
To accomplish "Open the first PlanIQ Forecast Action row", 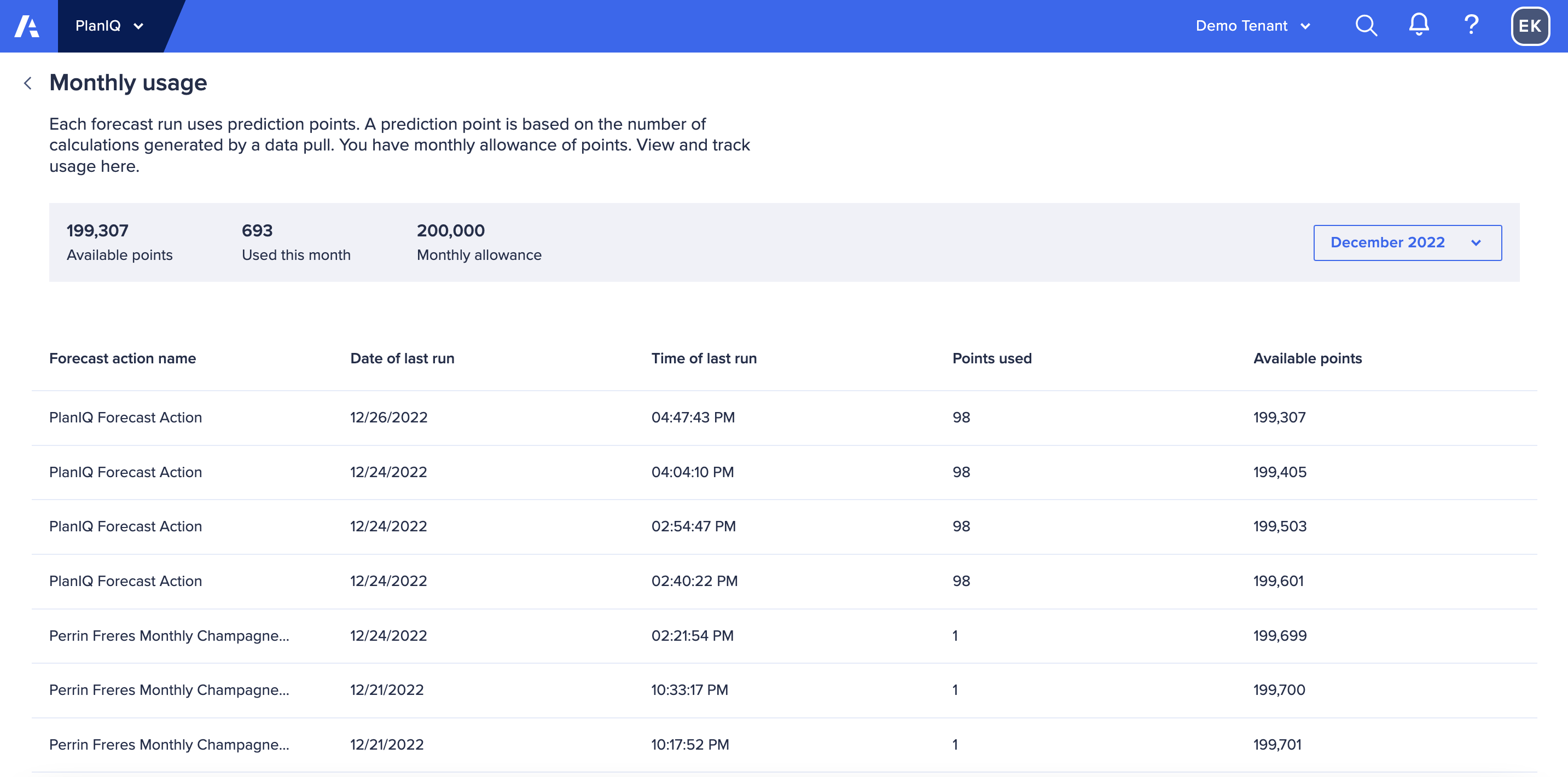I will pyautogui.click(x=125, y=417).
